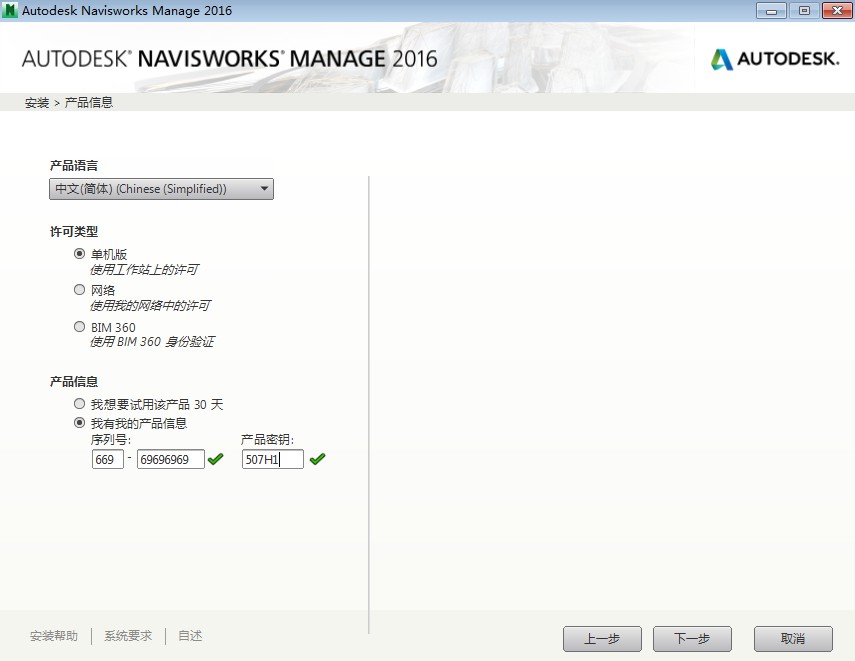Open the 安装帮助 installation help link

pos(54,636)
